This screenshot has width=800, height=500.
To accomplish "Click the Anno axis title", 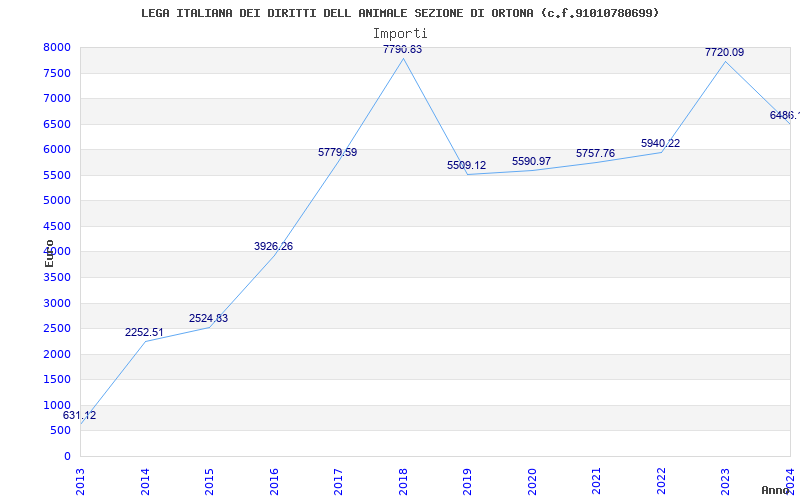I will click(x=775, y=490).
